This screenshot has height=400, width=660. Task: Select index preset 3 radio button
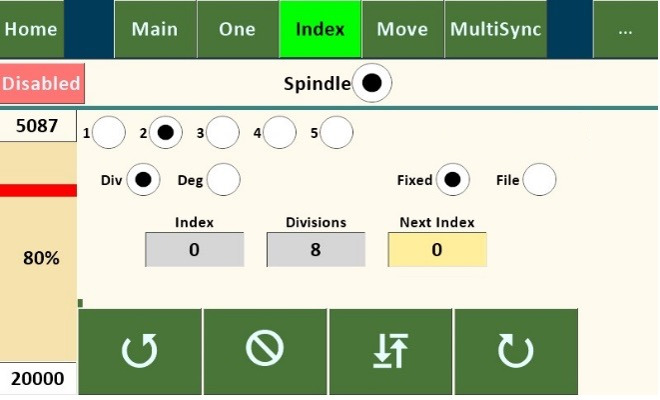coord(222,131)
